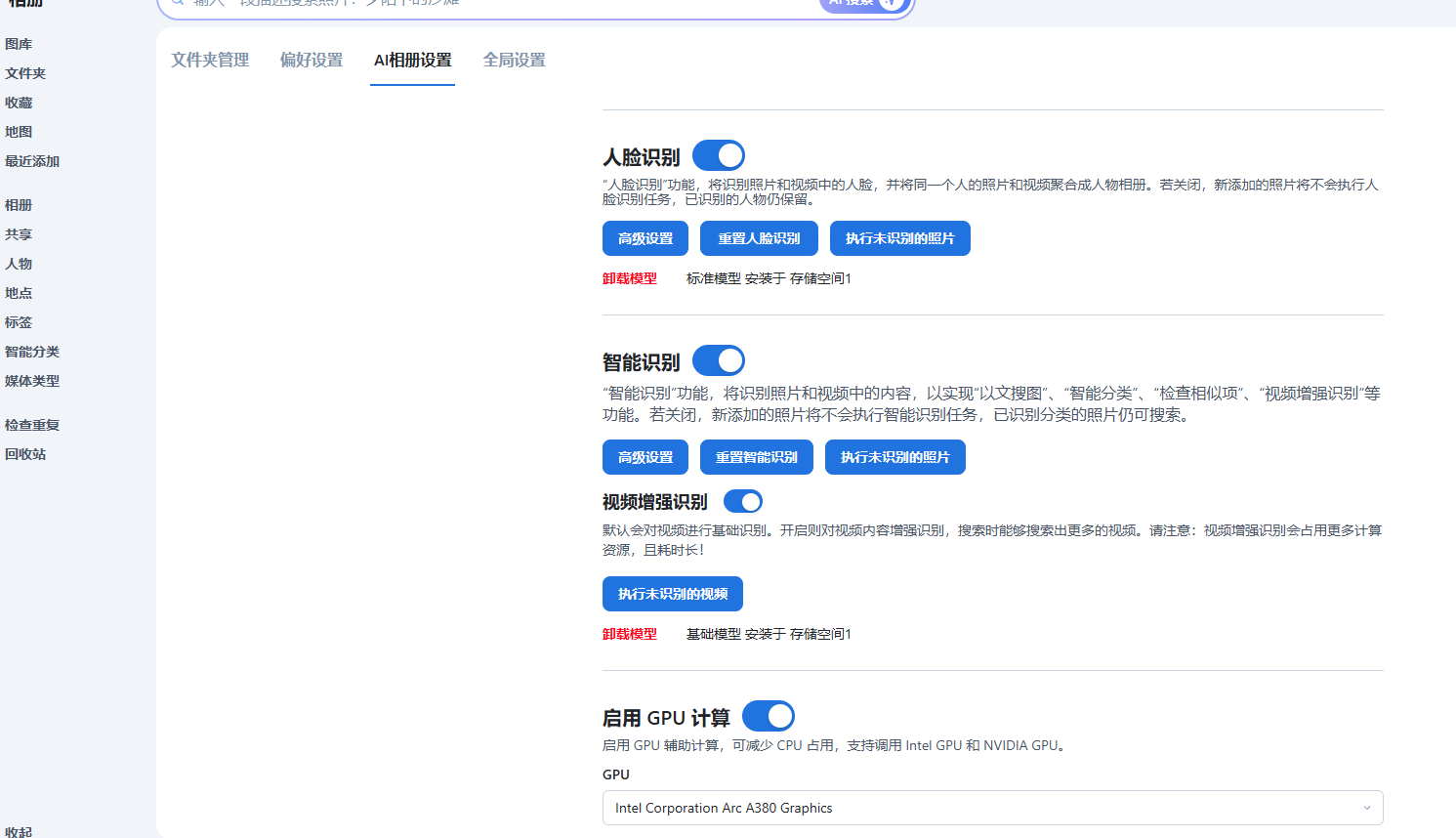Screen dimensions: 1456x838
Task: Click 重置人脸识别 button
Action: [x=758, y=238]
